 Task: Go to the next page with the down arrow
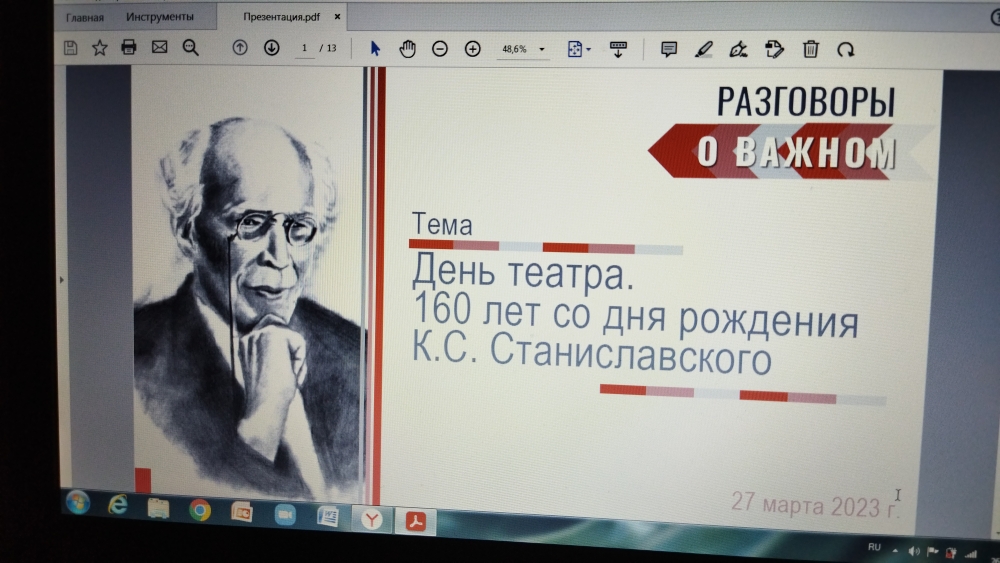pyautogui.click(x=272, y=48)
